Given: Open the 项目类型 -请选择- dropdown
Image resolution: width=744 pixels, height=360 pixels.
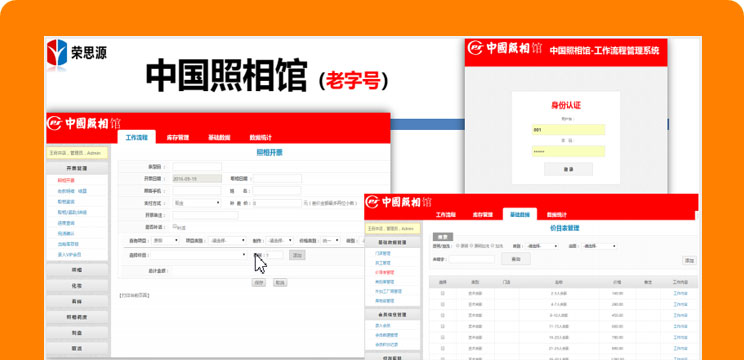Looking at the screenshot, I should [228, 240].
